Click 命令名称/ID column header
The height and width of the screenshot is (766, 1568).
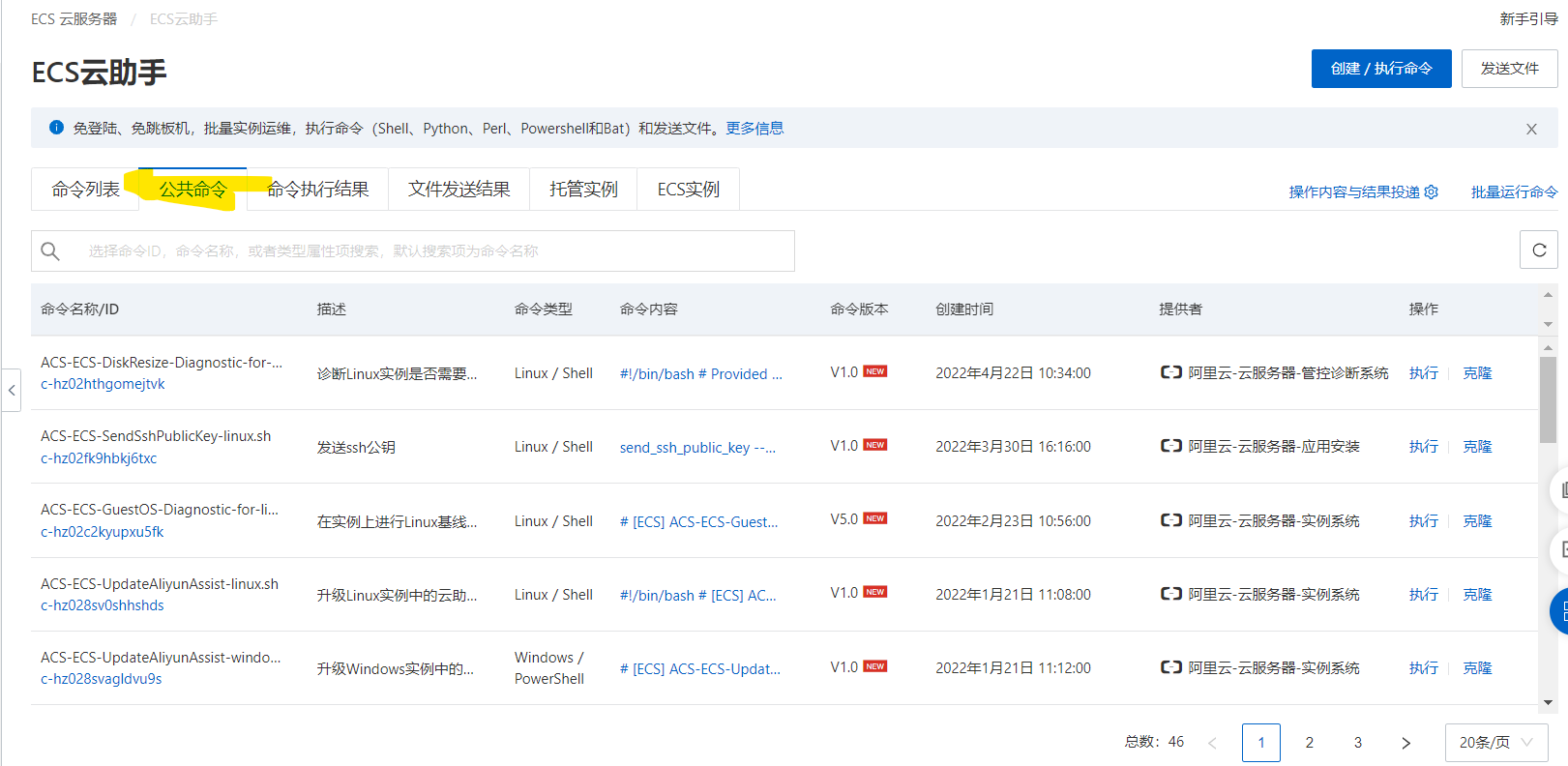[x=79, y=309]
